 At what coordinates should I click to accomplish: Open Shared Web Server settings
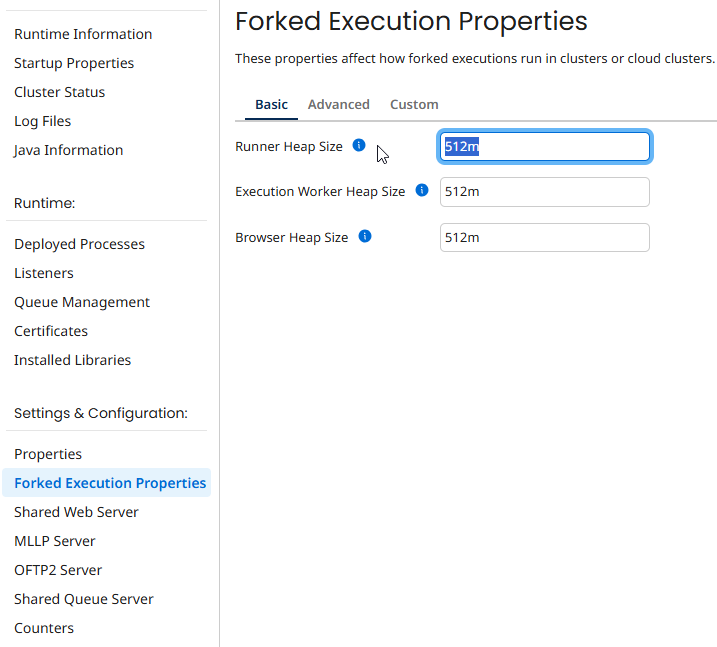coord(76,512)
